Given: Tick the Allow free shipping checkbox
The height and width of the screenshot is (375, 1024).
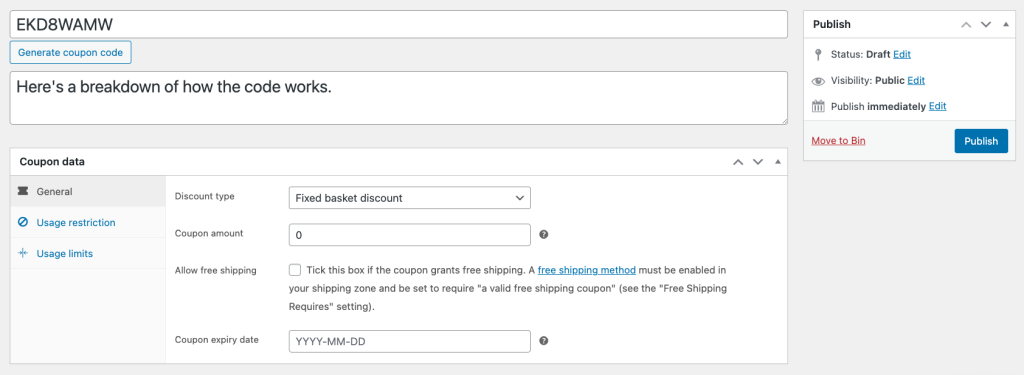Looking at the screenshot, I should click(x=295, y=270).
